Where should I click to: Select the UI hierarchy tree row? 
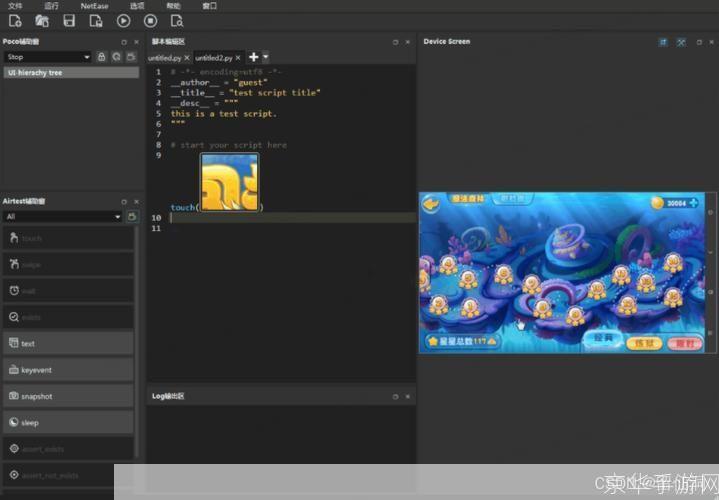click(71, 72)
